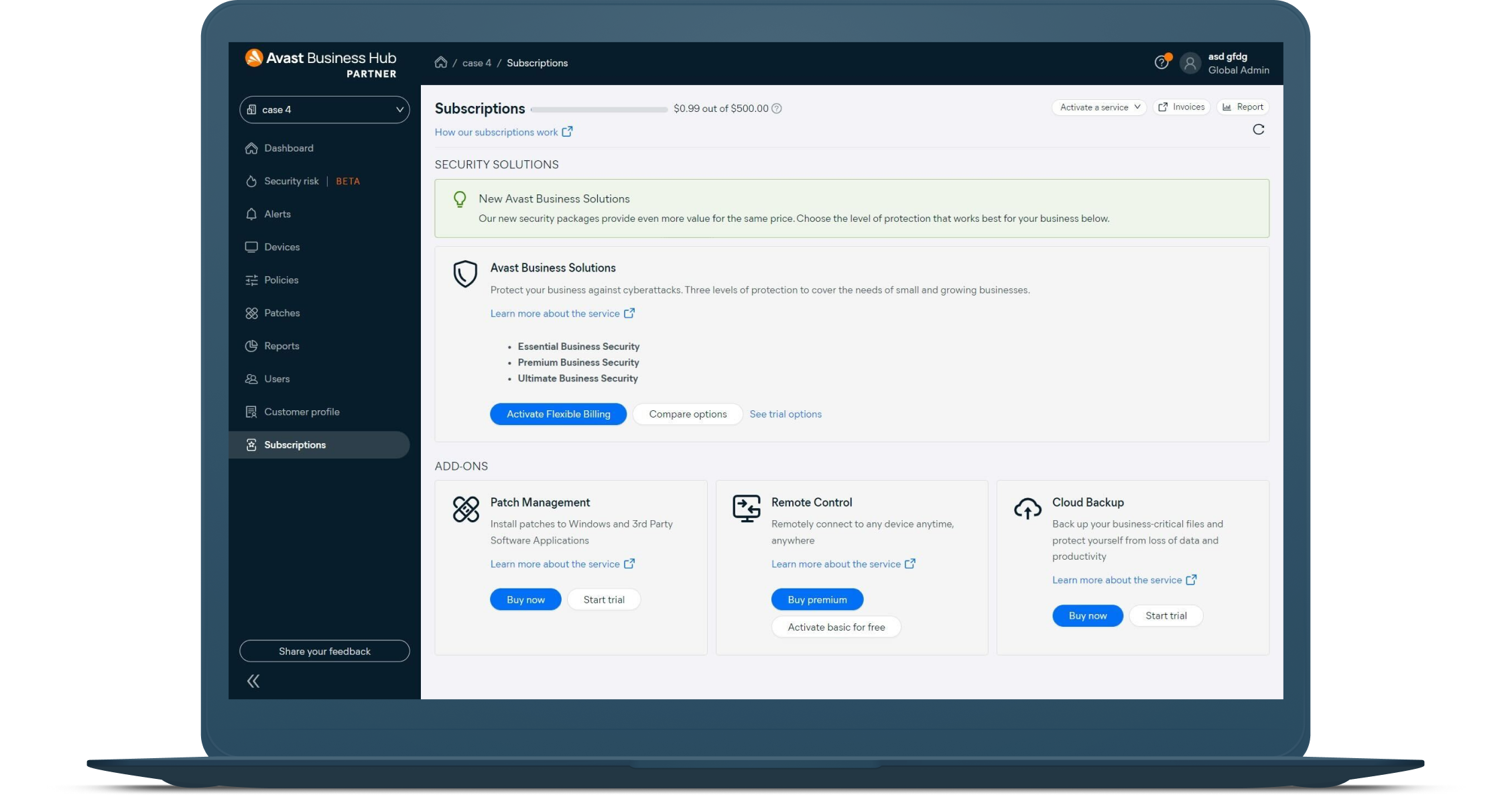Click the Dashboard home icon in sidebar
This screenshot has height=795, width=1512.
click(x=251, y=148)
